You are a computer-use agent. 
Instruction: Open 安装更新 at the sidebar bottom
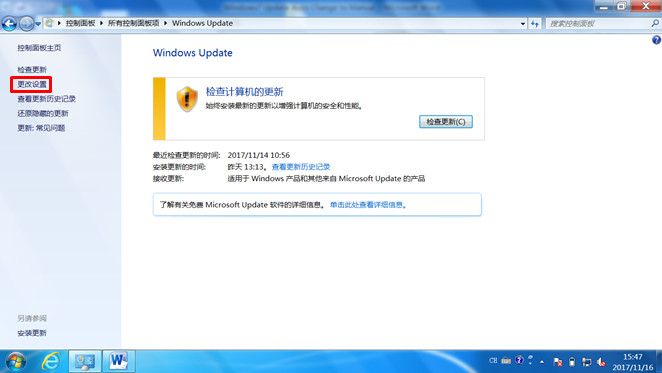pos(32,333)
